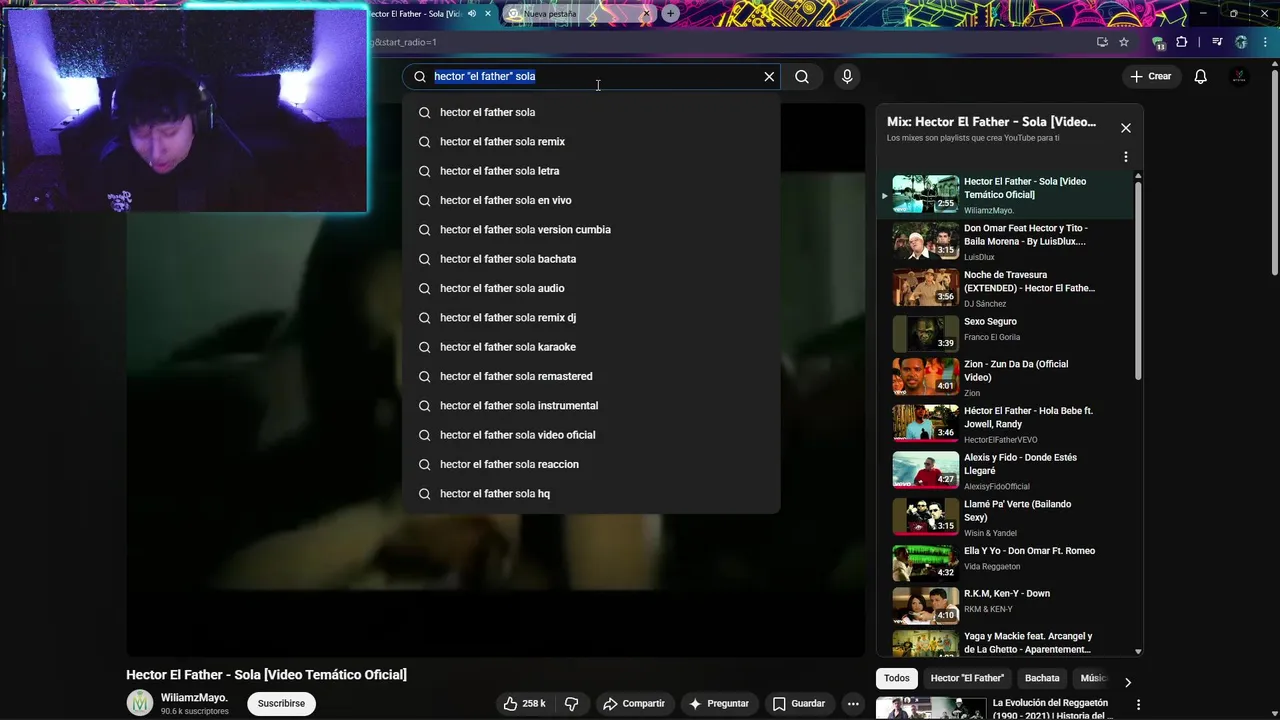The image size is (1280, 720).
Task: Select suggestion 'hector el father sola en vivo'
Action: pos(591,200)
